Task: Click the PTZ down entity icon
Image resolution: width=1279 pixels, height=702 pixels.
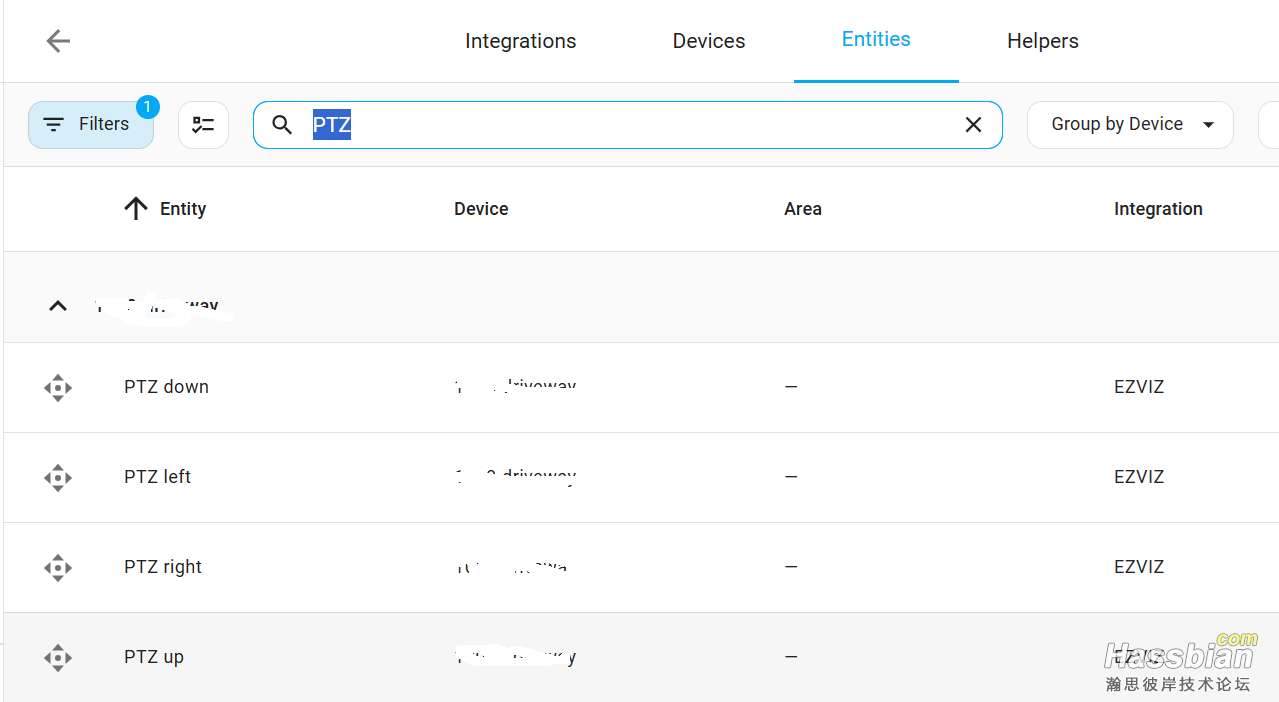Action: point(58,388)
